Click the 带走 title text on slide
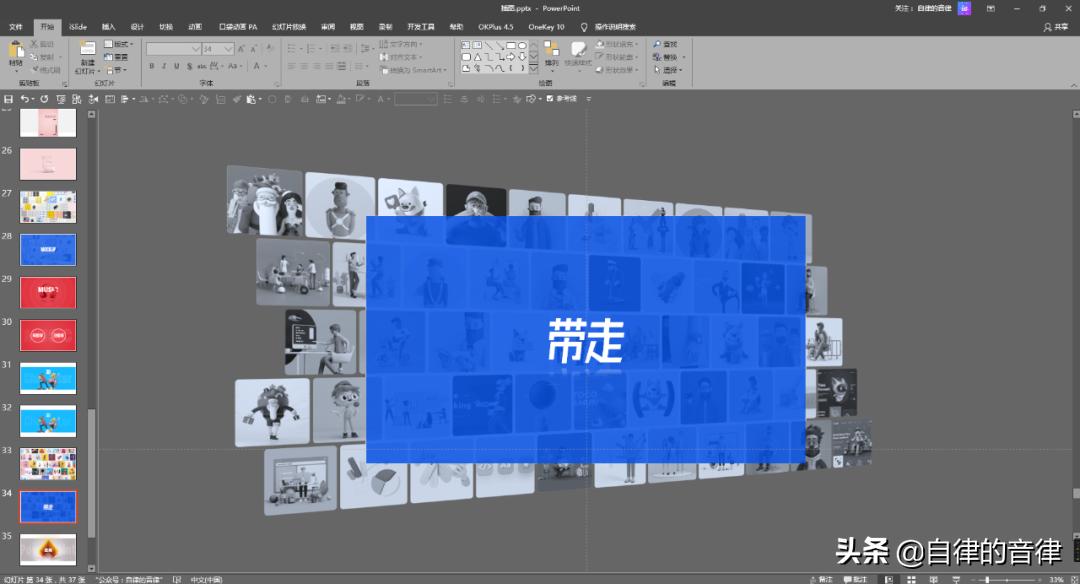The width and height of the screenshot is (1080, 584). [585, 340]
